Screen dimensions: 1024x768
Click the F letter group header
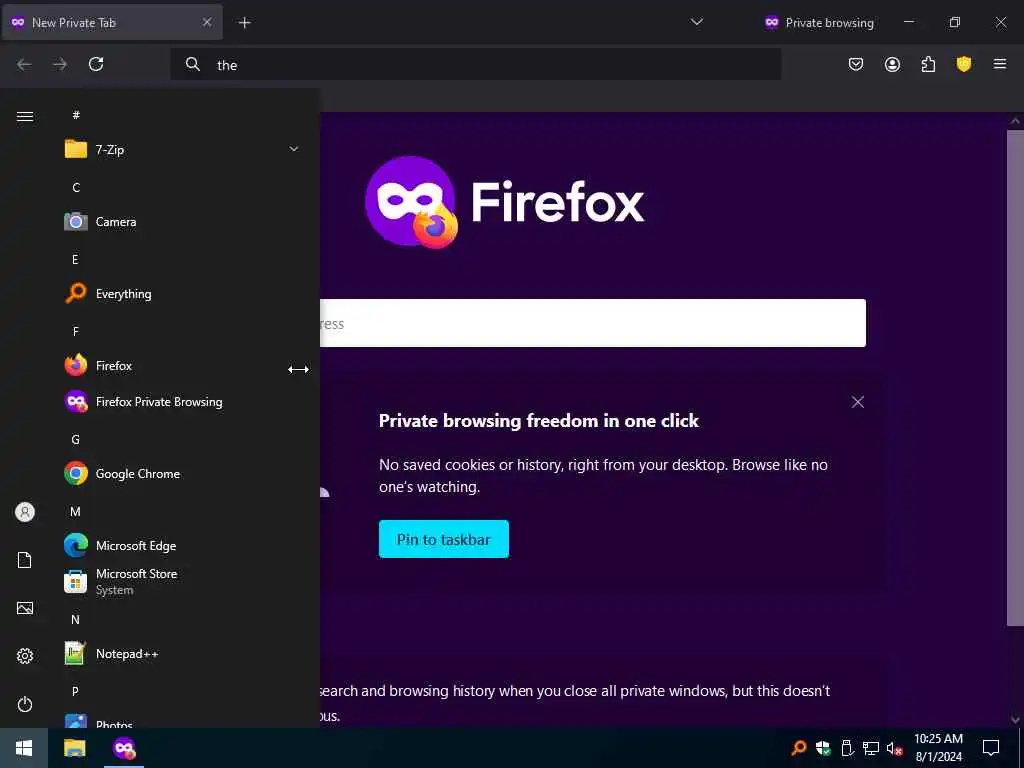75,332
